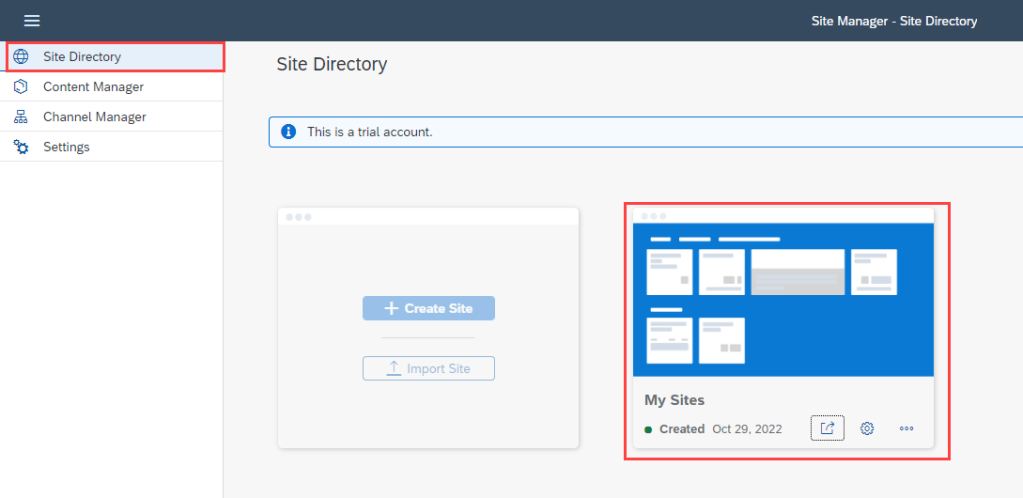Screen dimensions: 1023x498
Task: Click the Channel Manager hierarchy icon
Action: coord(21,117)
